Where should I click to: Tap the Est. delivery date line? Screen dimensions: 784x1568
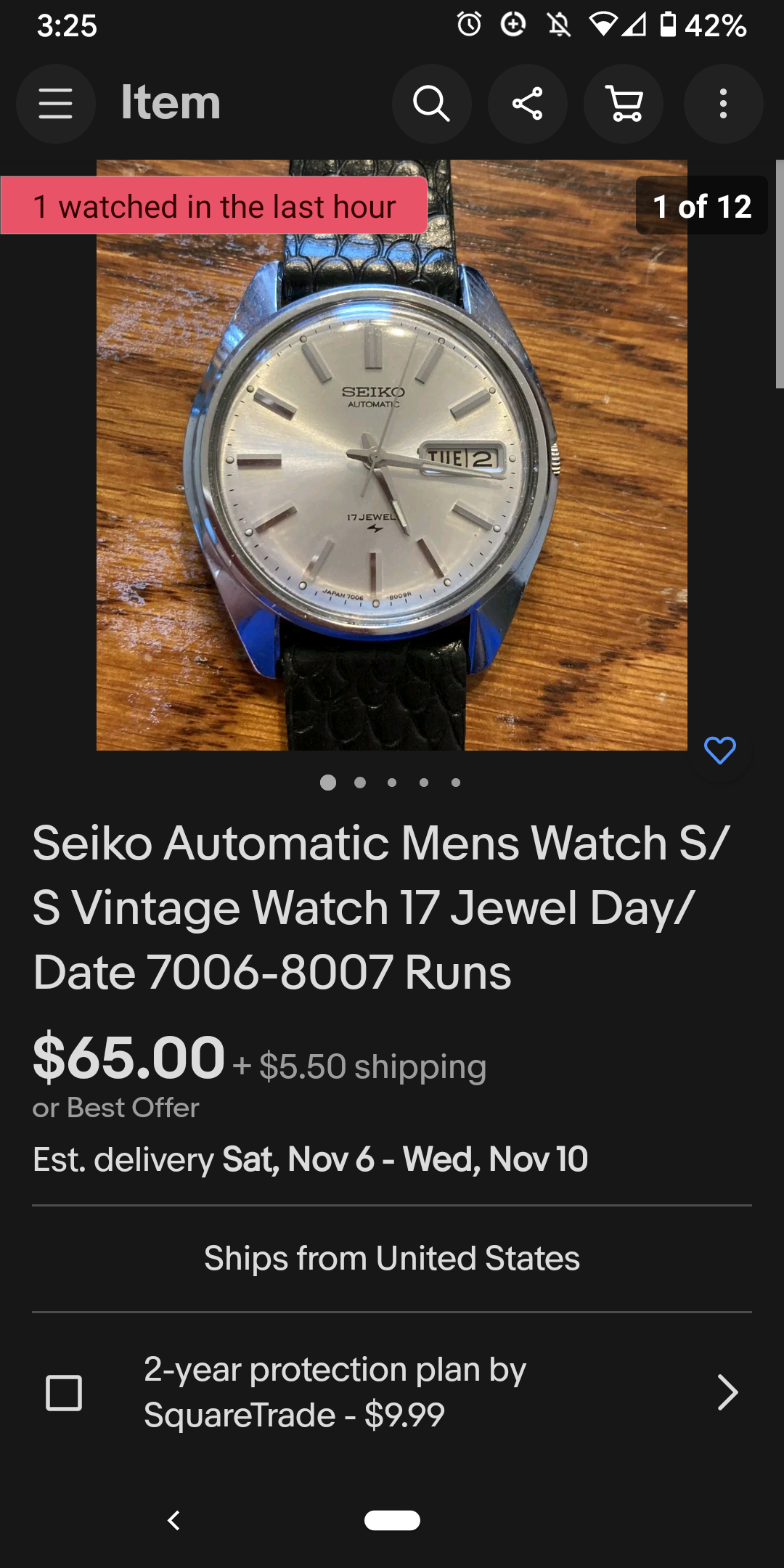[x=310, y=1159]
